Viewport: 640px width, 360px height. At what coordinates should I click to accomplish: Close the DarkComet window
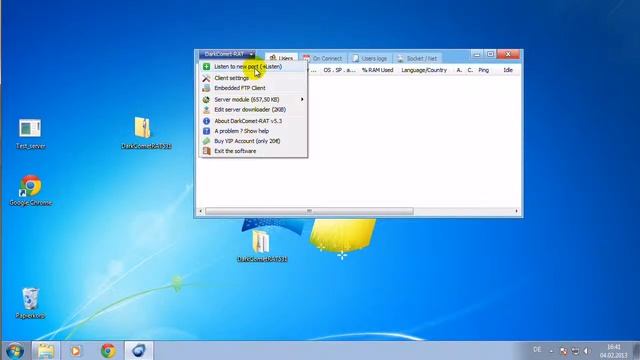508,54
